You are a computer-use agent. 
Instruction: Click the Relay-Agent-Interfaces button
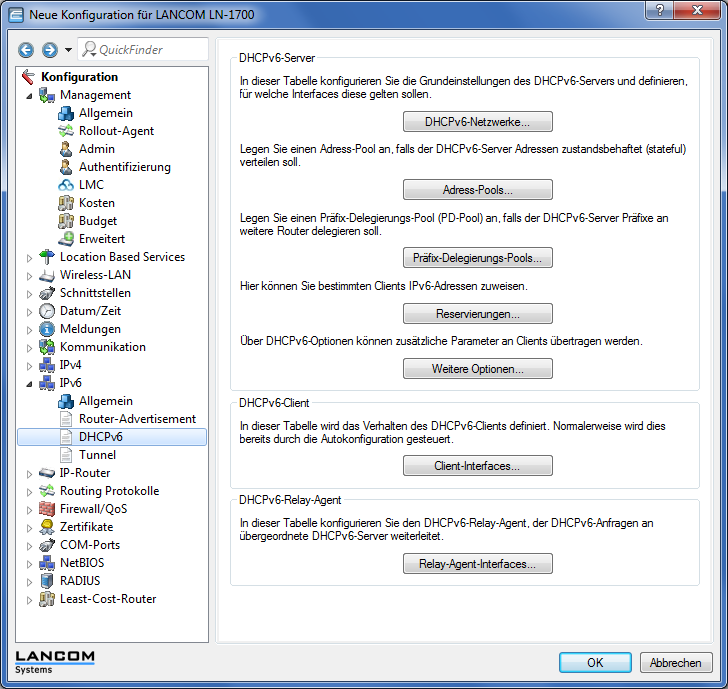point(477,564)
